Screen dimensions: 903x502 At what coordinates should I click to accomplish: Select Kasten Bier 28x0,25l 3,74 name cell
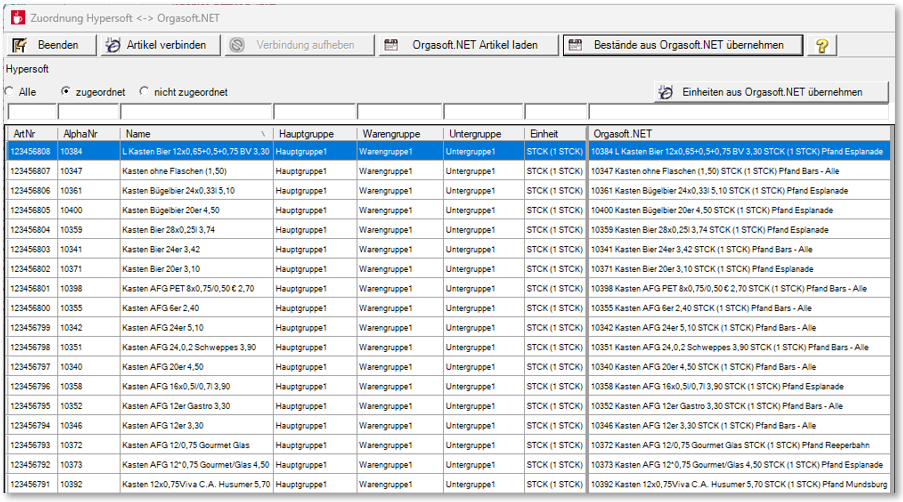coord(196,230)
